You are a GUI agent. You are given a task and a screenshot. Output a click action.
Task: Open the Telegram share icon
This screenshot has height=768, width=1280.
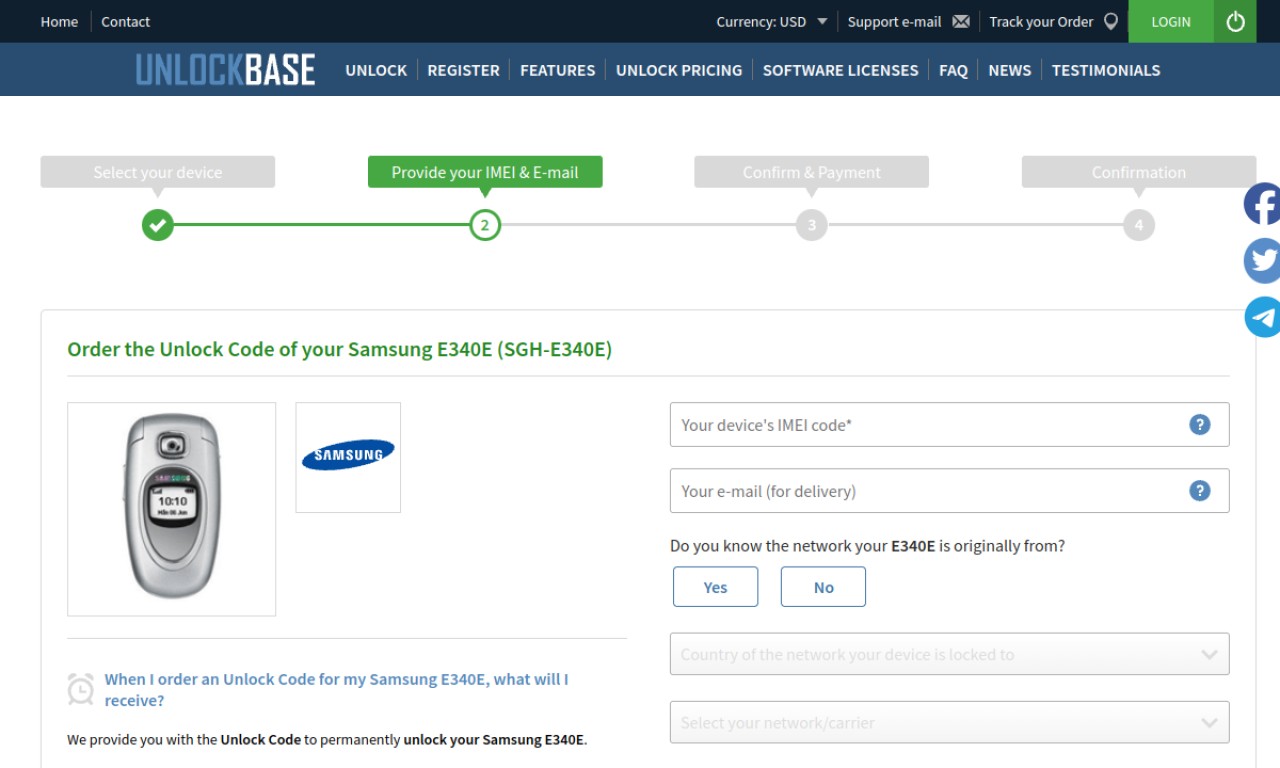click(1262, 317)
